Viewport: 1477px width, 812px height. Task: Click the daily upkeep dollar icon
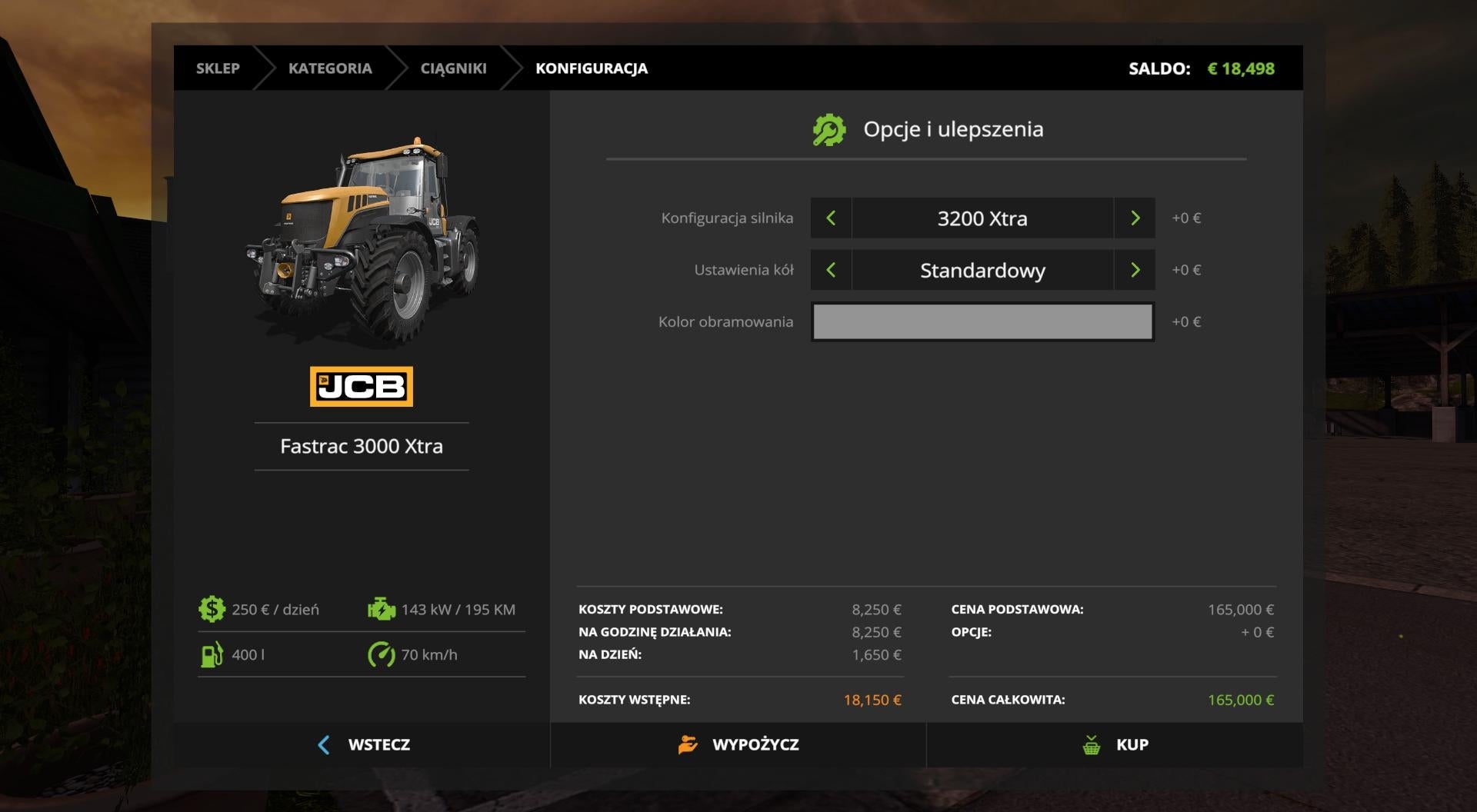click(x=212, y=609)
